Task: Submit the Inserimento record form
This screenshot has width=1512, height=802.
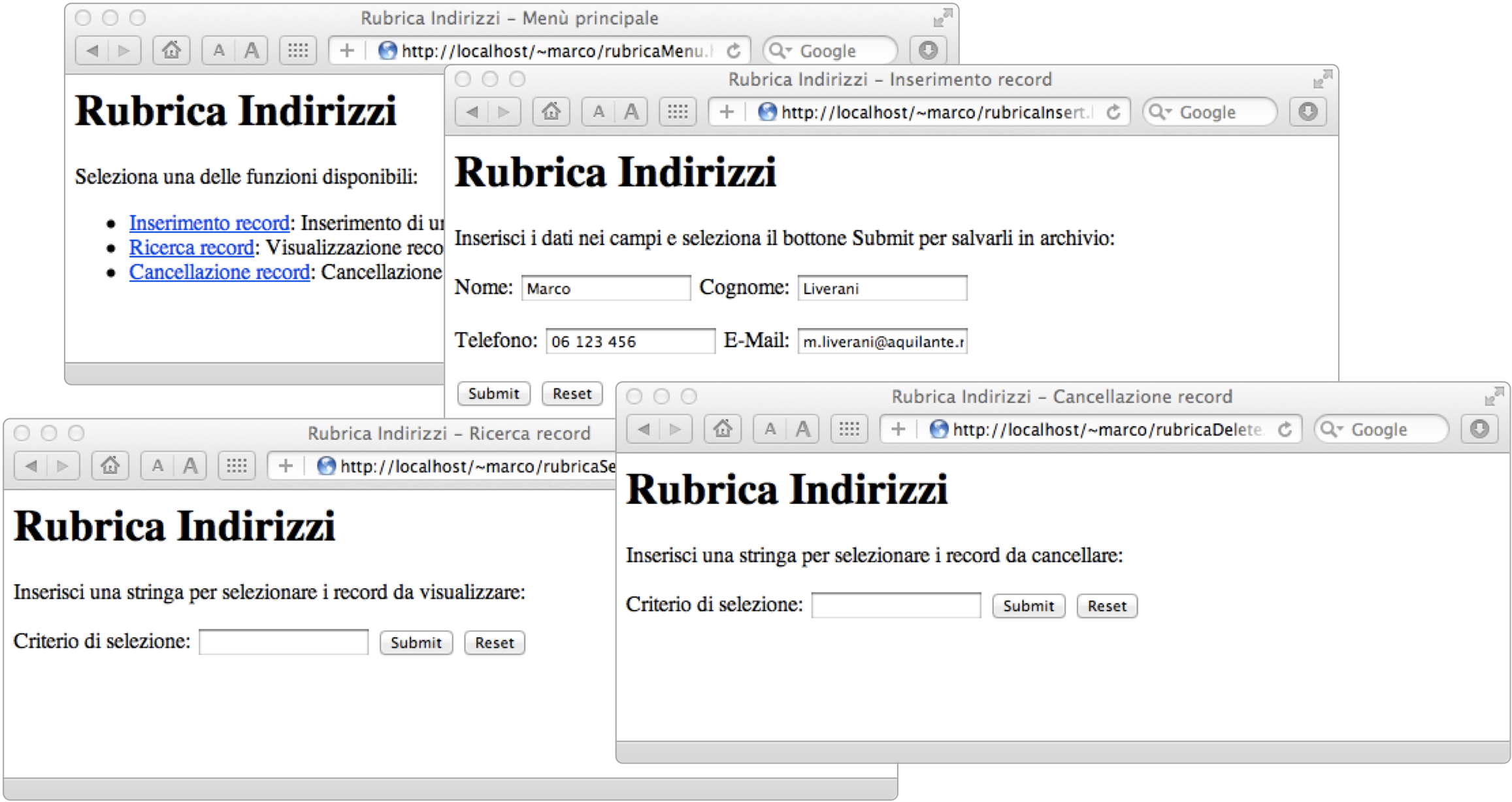Action: [x=493, y=393]
